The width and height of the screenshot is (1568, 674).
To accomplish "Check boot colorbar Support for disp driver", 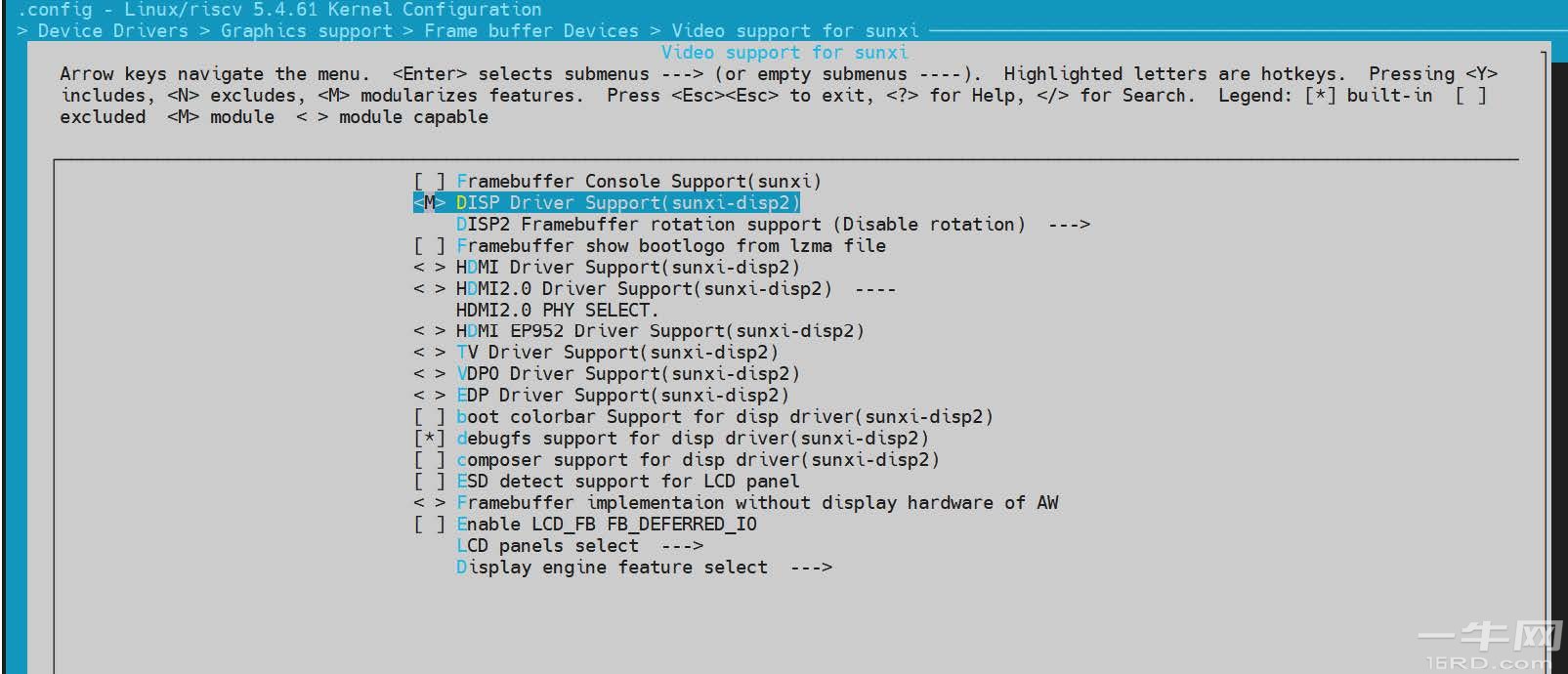I will 723,416.
